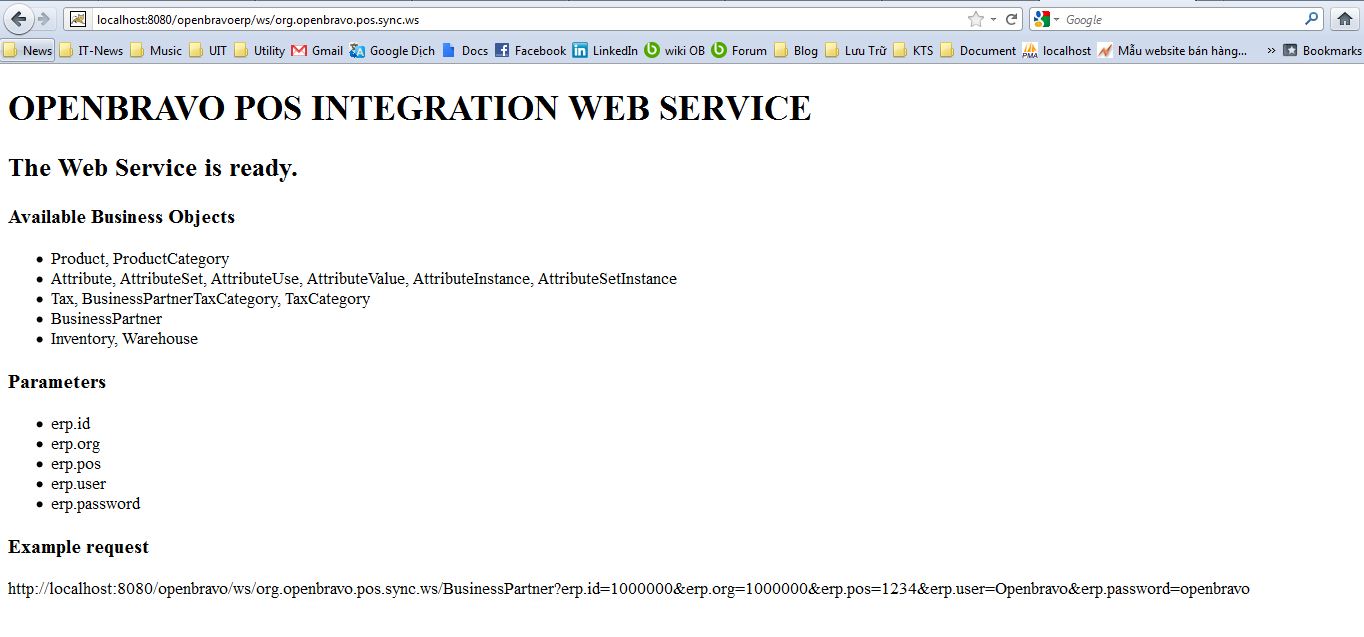
Task: Open the Forum bookmark
Action: click(740, 50)
